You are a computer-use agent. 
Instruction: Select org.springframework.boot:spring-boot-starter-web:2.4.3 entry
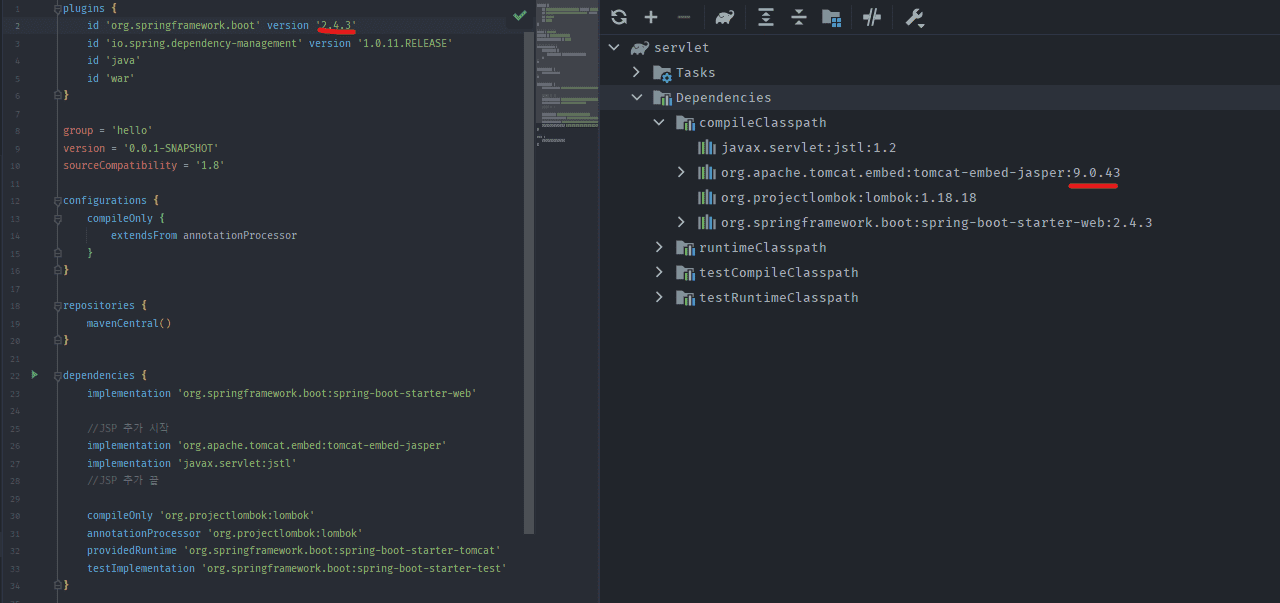coord(936,223)
